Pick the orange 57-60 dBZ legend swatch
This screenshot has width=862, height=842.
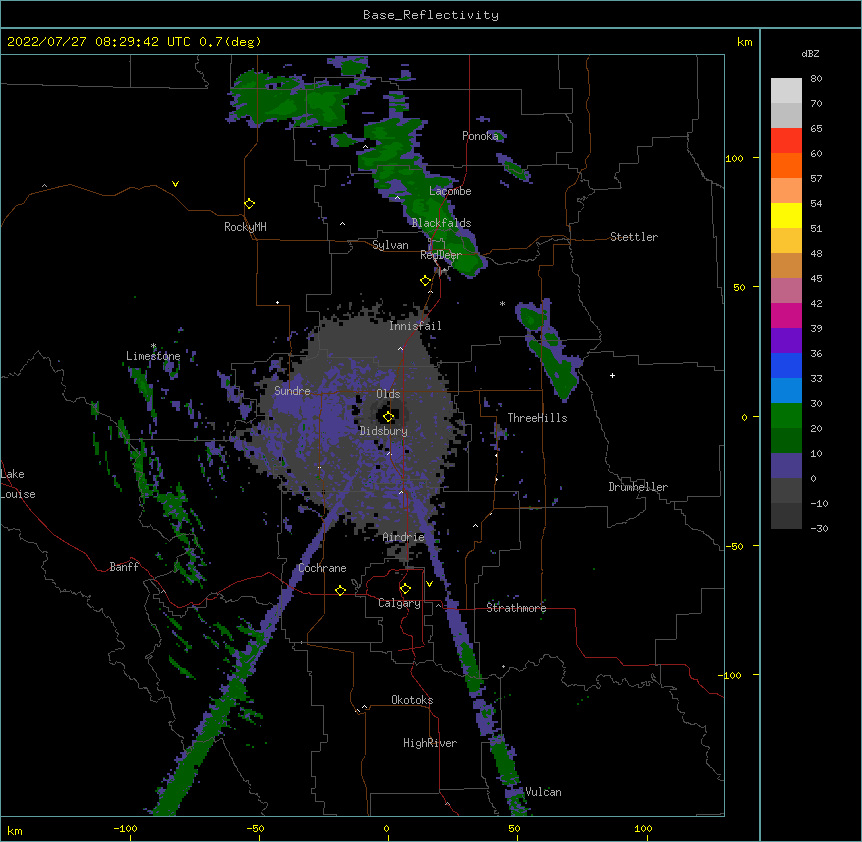(x=786, y=165)
